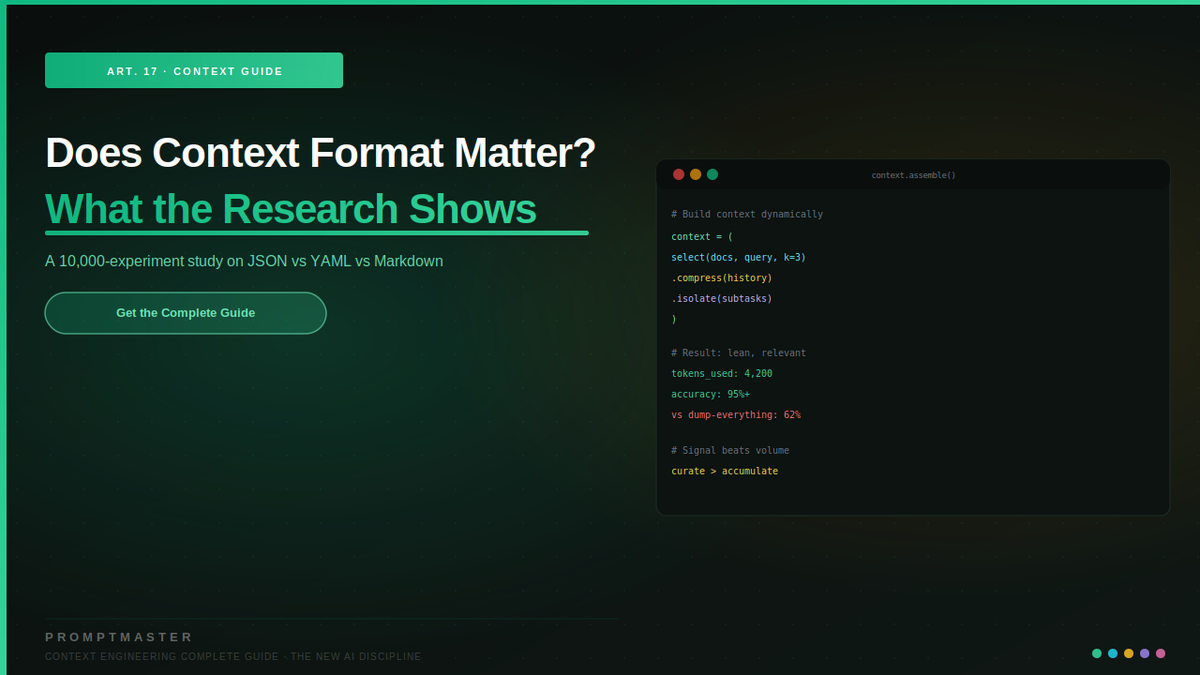This screenshot has height=675, width=1200.
Task: Click the comment Signal beats volume
Action: click(730, 450)
